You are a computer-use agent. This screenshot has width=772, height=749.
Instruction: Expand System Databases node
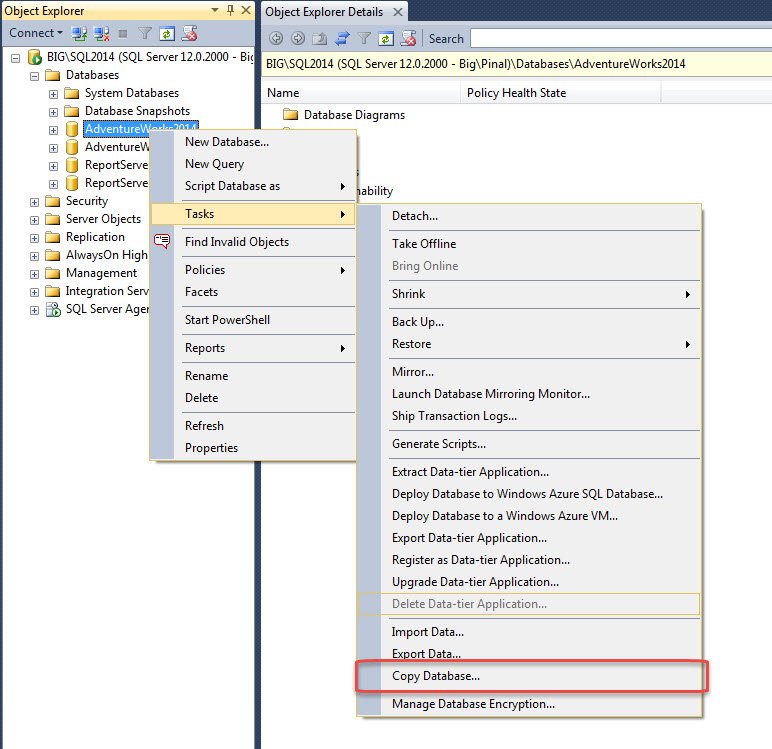[x=53, y=94]
